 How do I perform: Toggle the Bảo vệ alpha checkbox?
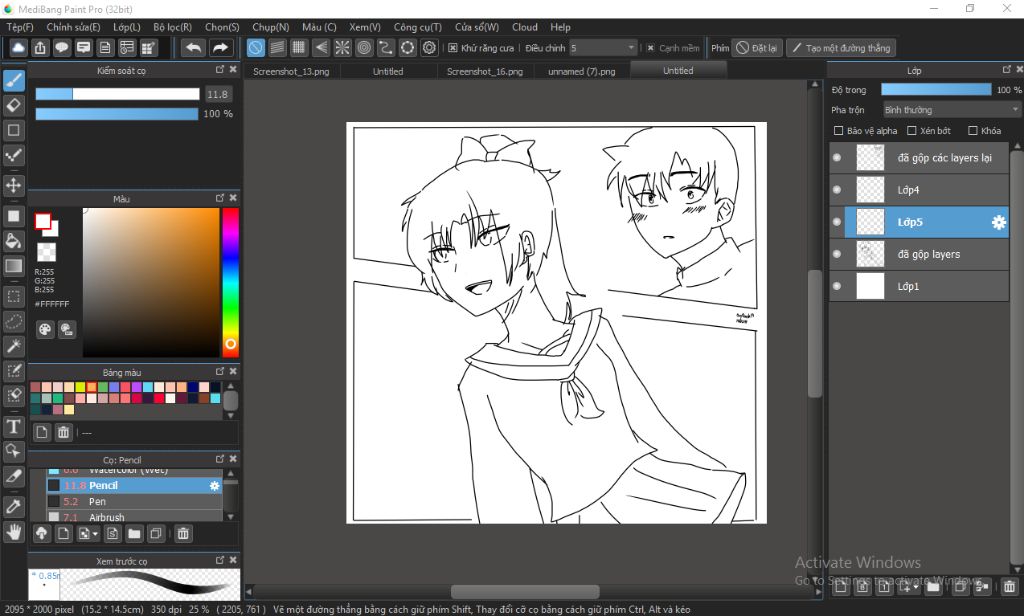(x=839, y=131)
